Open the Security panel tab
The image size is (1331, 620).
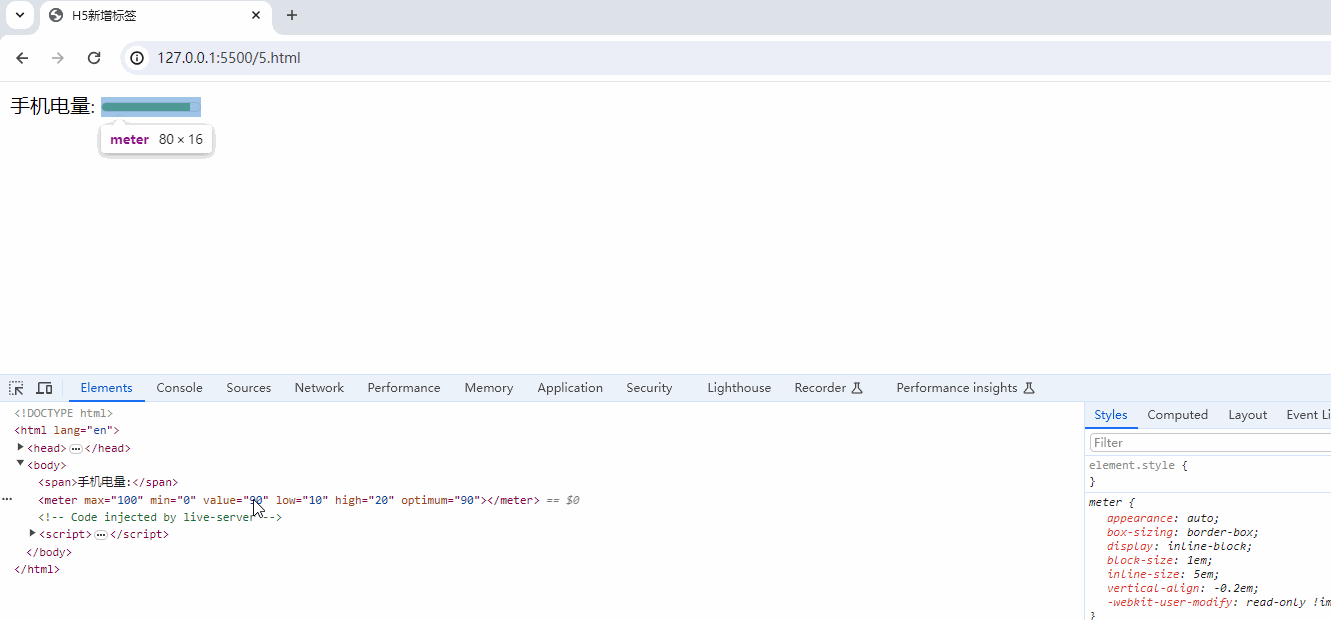(x=649, y=388)
